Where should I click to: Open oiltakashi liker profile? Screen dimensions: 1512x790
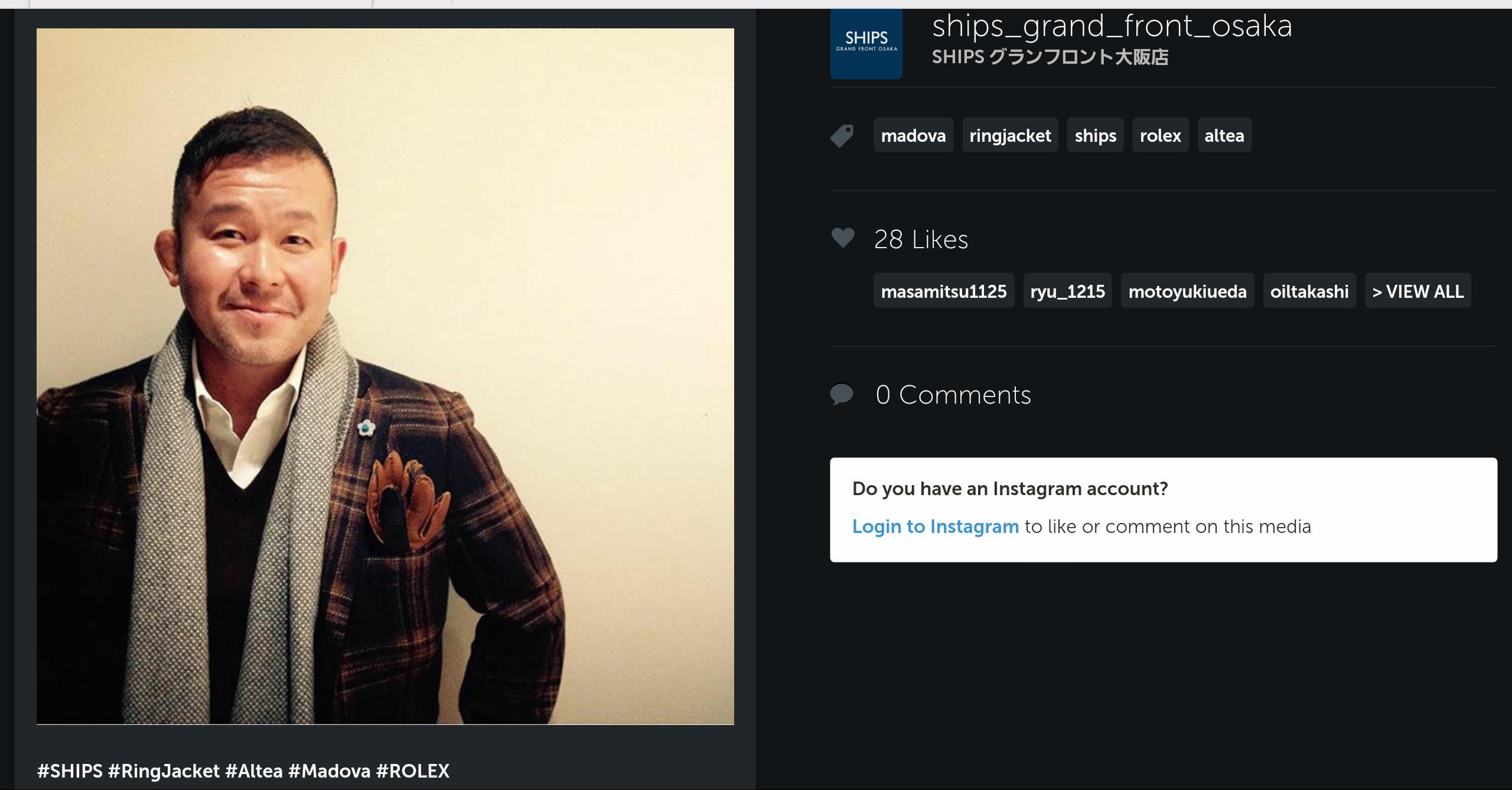pyautogui.click(x=1309, y=291)
